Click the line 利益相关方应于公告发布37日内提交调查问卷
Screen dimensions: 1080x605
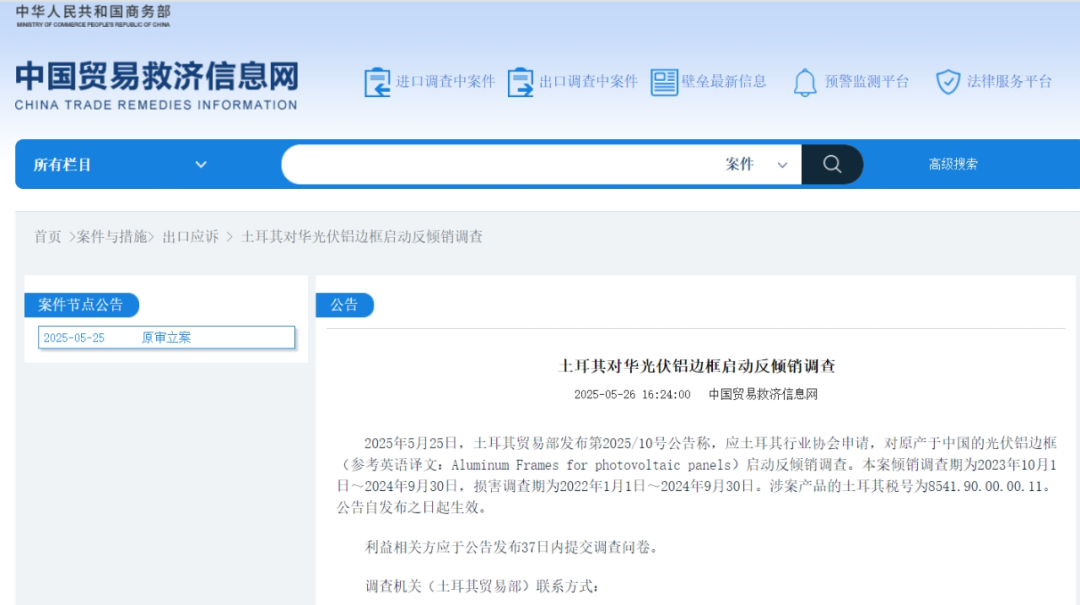point(514,547)
